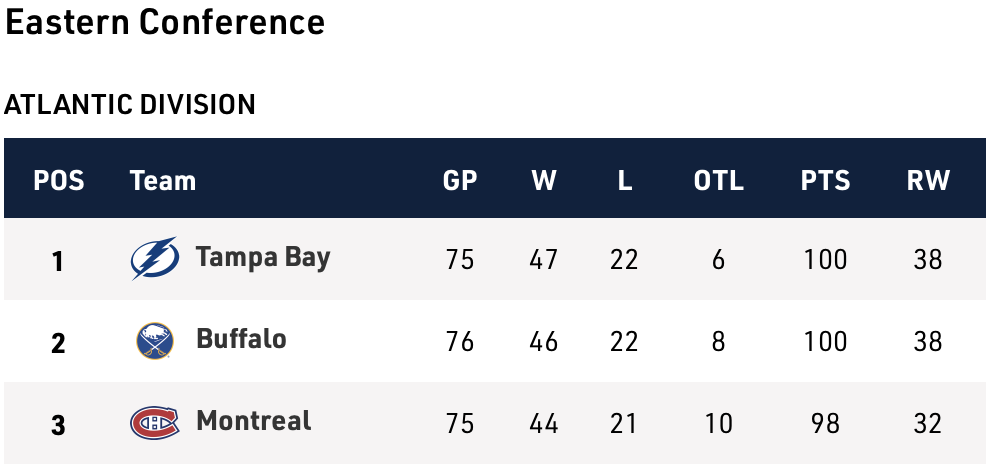Viewport: 986px width, 464px height.
Task: Click the Atlantic Division heading
Action: click(x=130, y=104)
